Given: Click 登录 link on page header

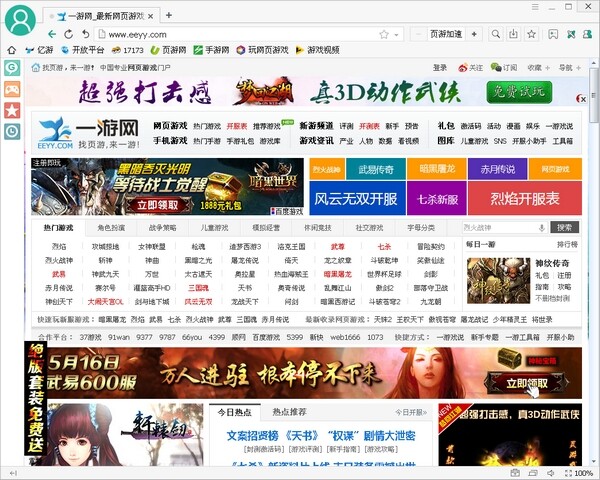Looking at the screenshot, I should tap(440, 68).
